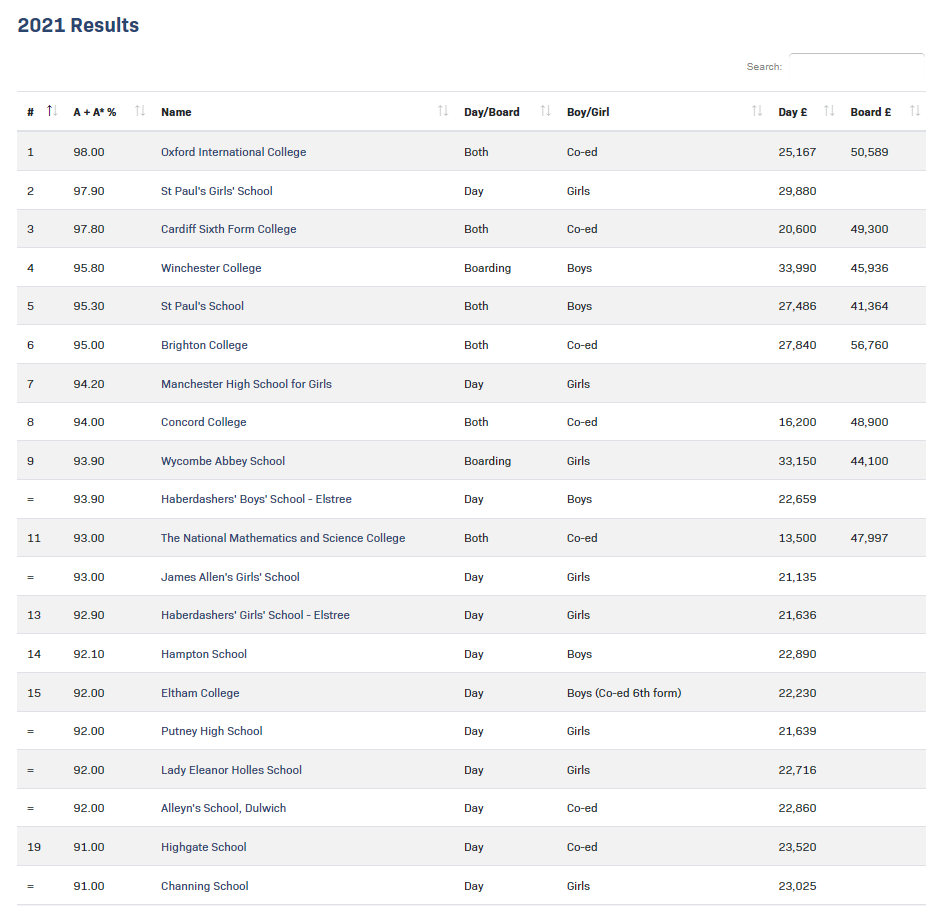The width and height of the screenshot is (949, 906).
Task: Click the 2021 Results heading
Action: [78, 25]
